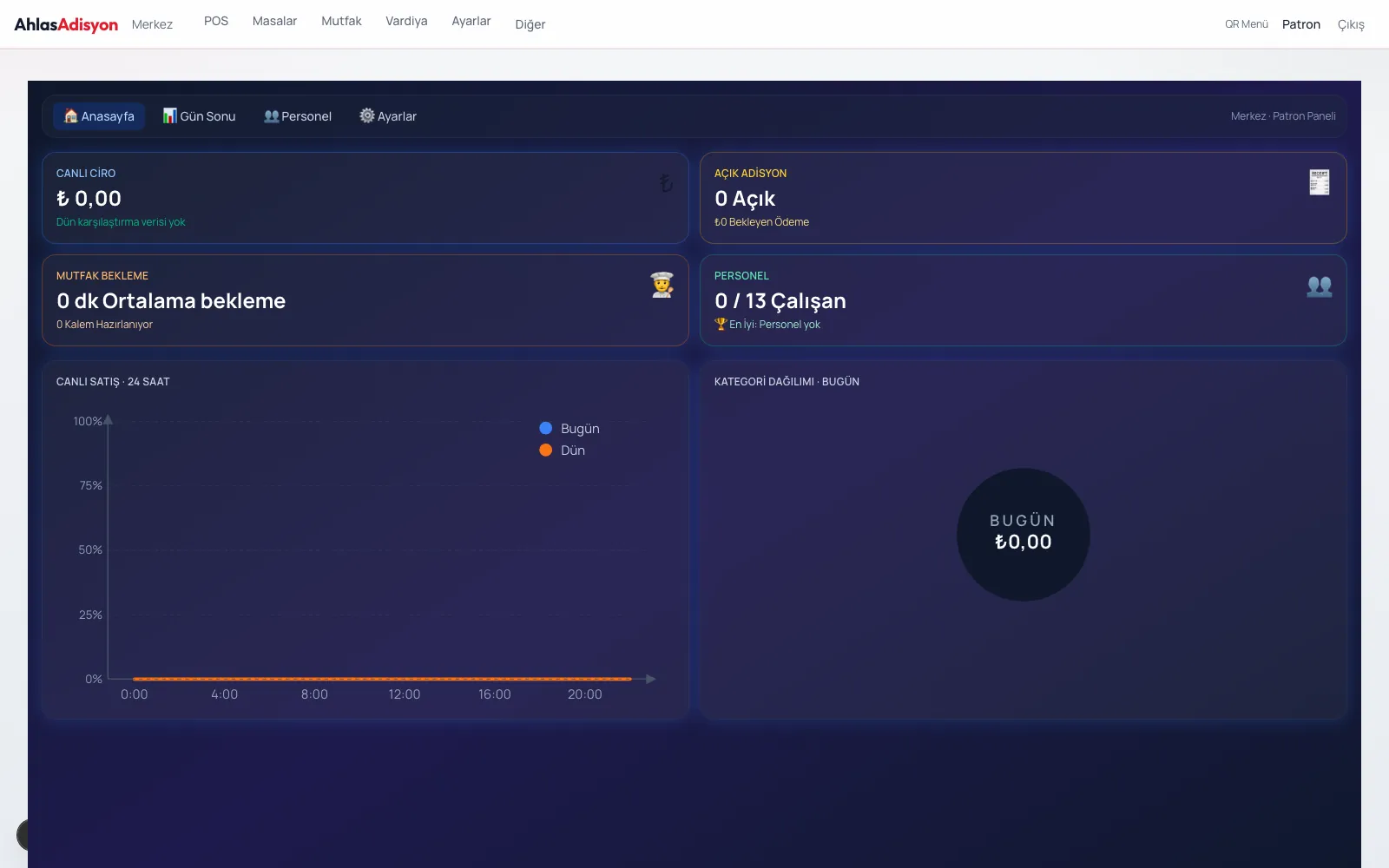
Task: Toggle the Bugün legend blue dot
Action: click(546, 428)
